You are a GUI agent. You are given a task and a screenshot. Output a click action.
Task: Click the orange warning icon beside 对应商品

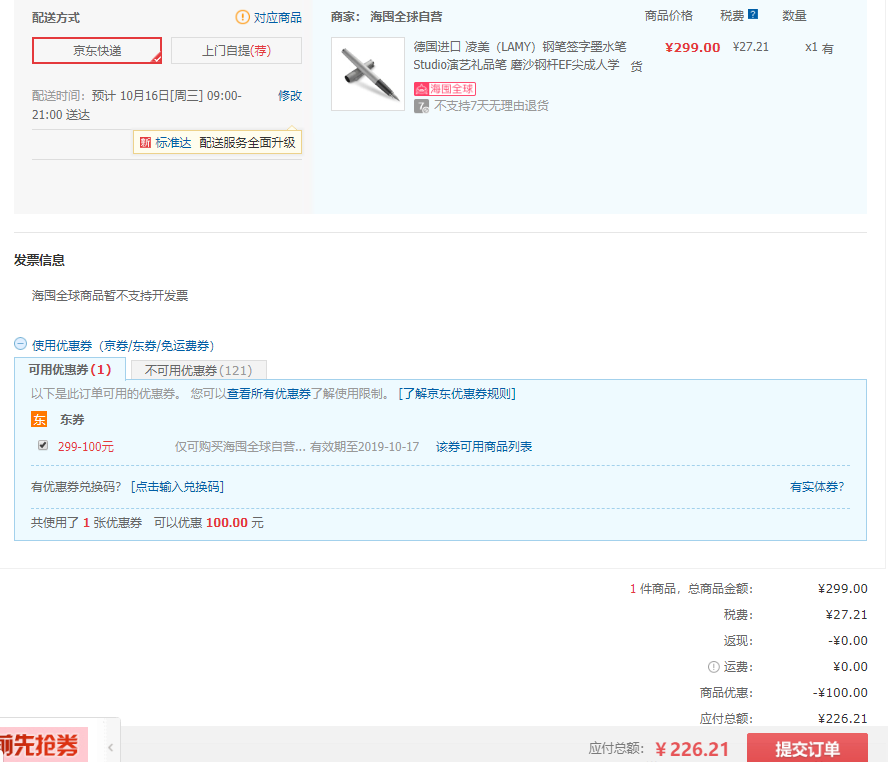[242, 18]
